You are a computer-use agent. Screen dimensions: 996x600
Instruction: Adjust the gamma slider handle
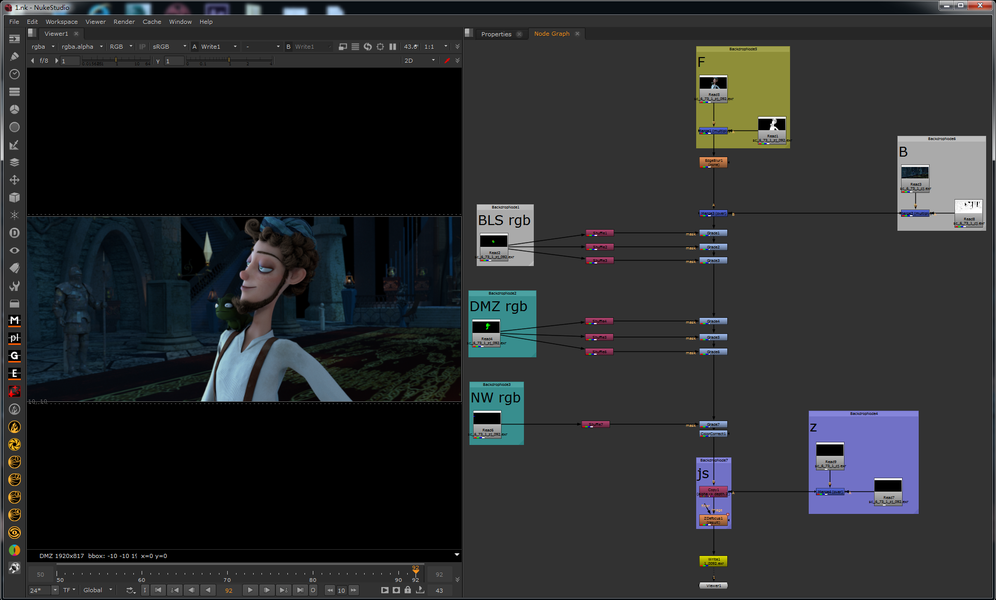pyautogui.click(x=229, y=61)
